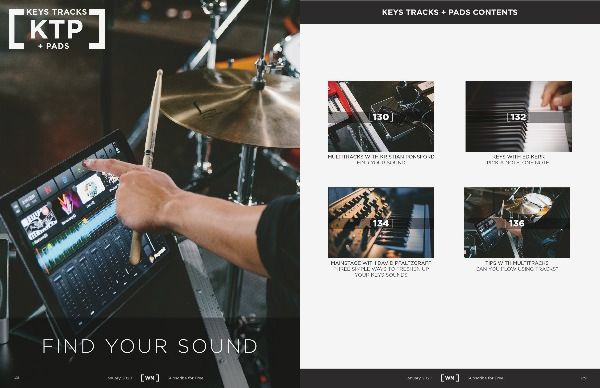This screenshot has height=388, width=600.
Task: Click the right page number in footer
Action: pos(584,378)
